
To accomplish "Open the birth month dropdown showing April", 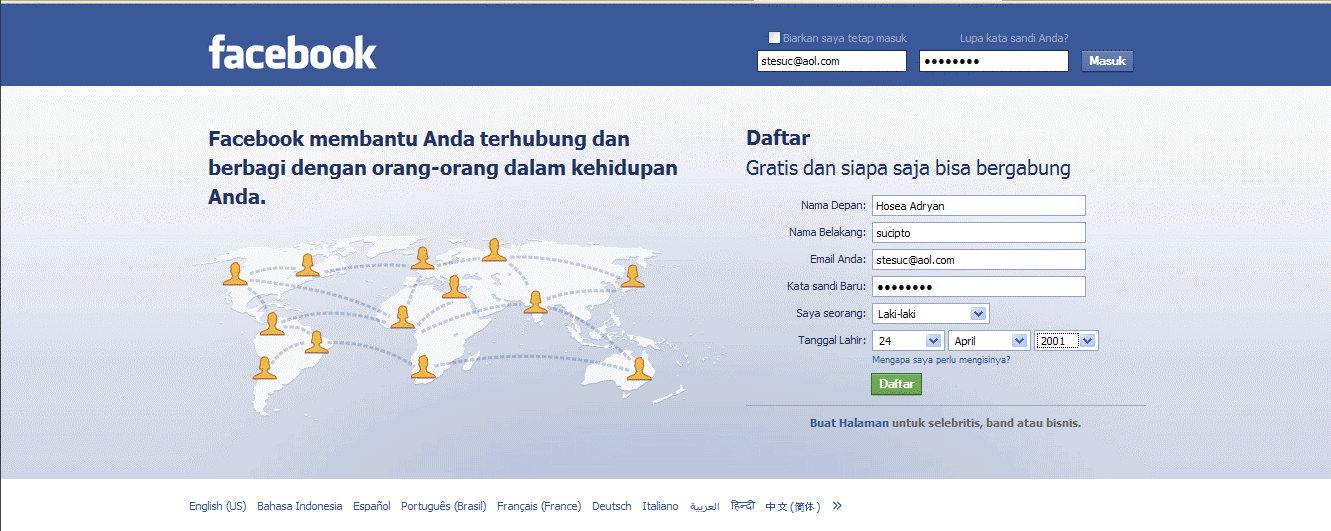I will click(989, 341).
